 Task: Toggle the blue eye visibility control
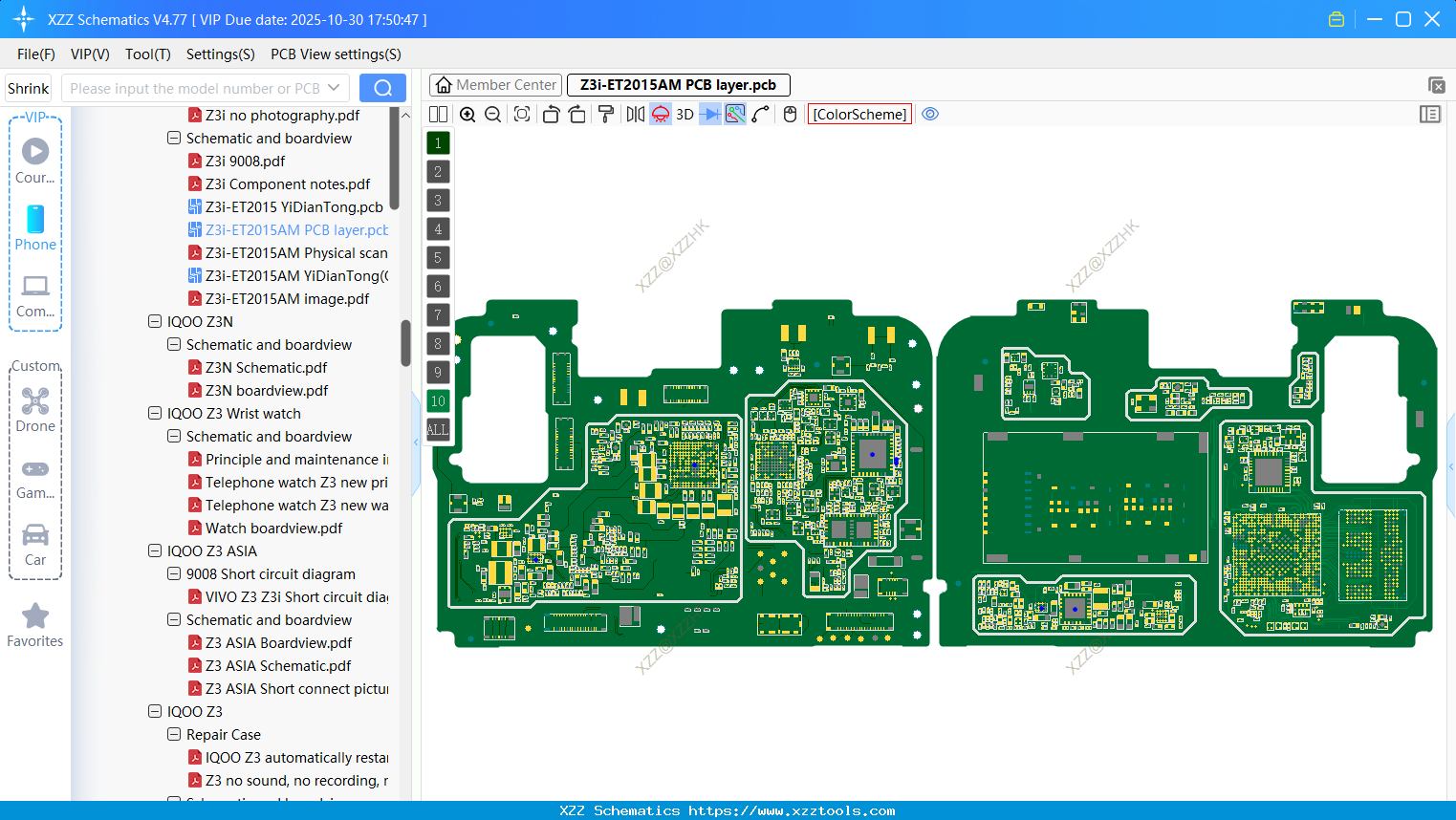(x=930, y=114)
